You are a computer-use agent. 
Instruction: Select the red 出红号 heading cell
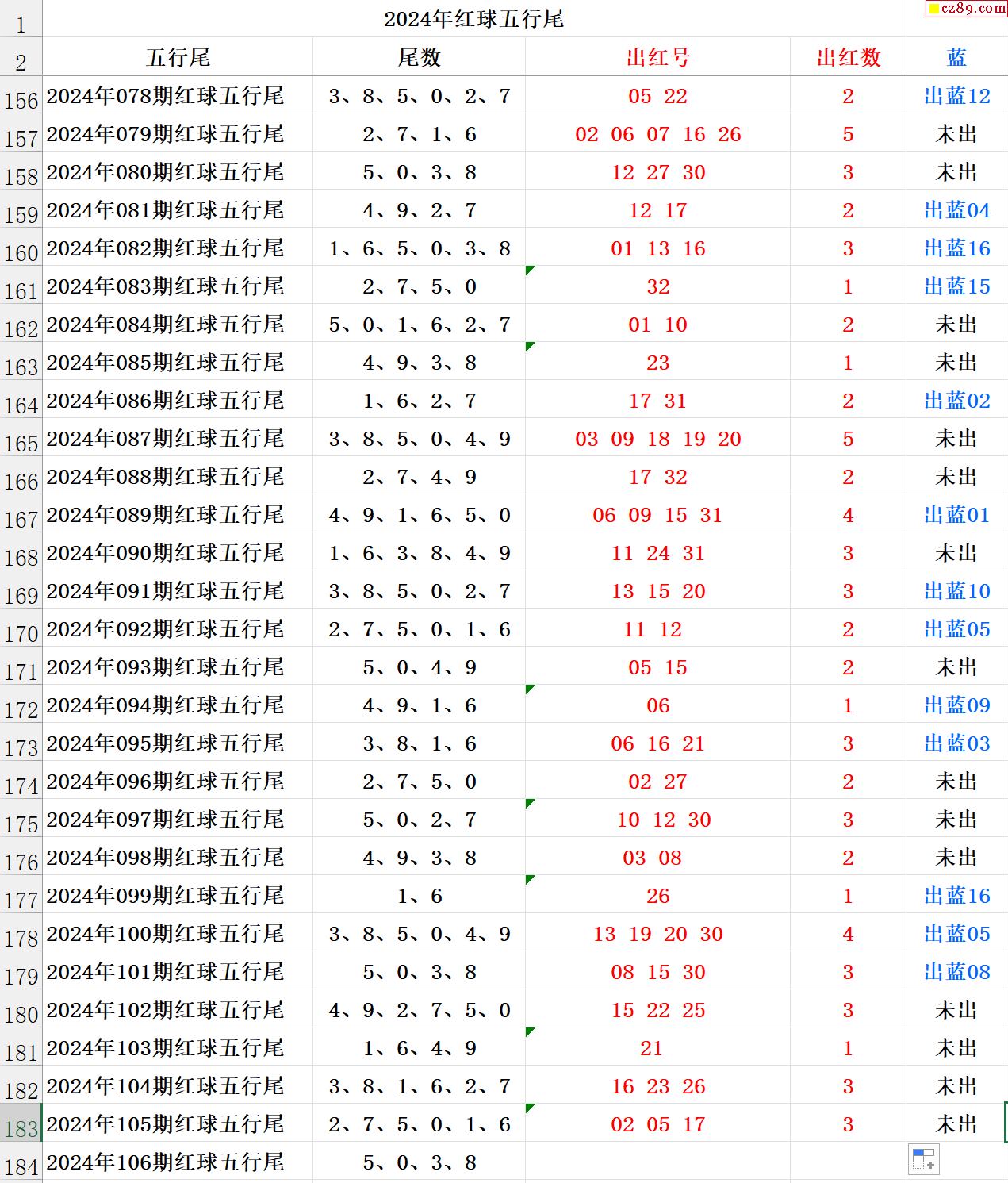point(657,57)
